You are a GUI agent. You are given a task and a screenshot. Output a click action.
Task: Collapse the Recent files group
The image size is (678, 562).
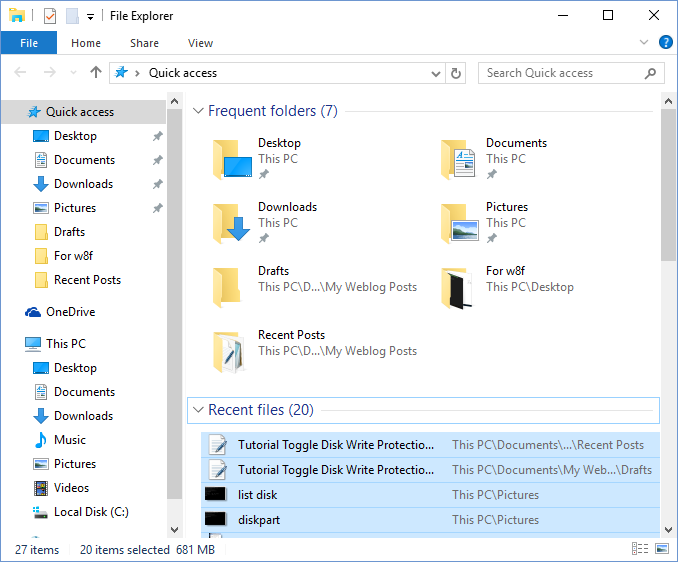[x=197, y=410]
